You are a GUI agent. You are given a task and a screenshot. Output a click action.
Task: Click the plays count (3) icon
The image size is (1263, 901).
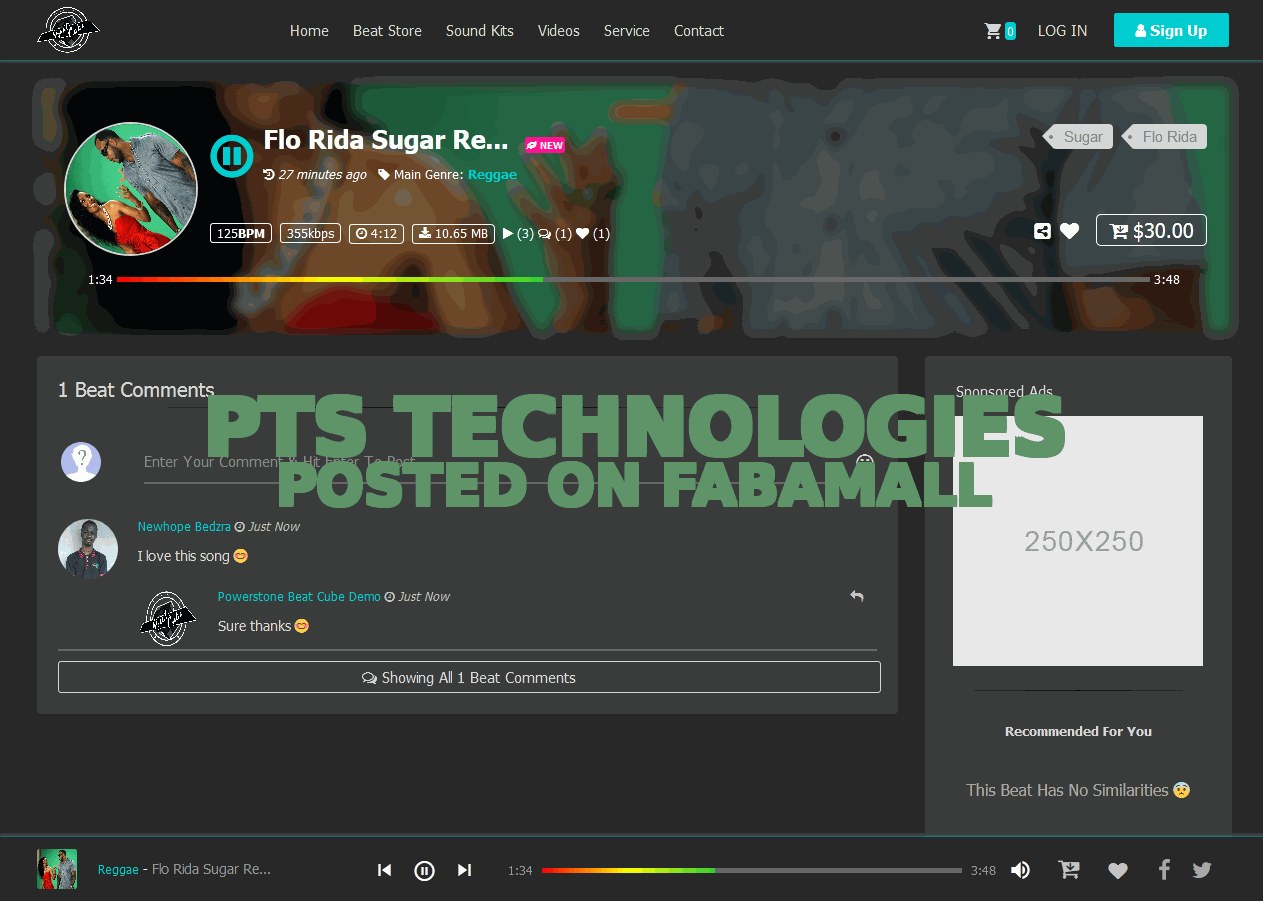(x=518, y=234)
